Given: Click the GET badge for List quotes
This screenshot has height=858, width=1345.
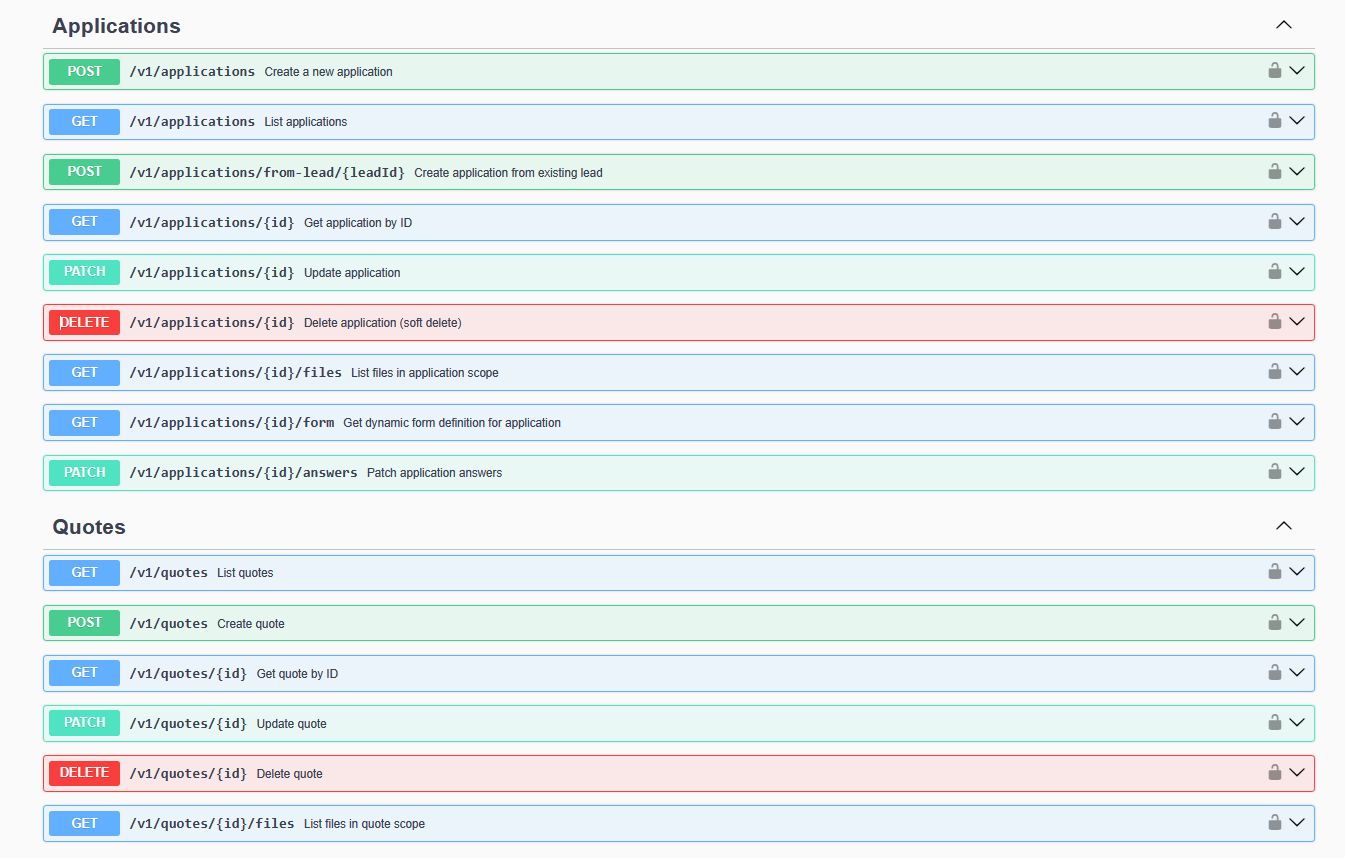Looking at the screenshot, I should pos(84,572).
